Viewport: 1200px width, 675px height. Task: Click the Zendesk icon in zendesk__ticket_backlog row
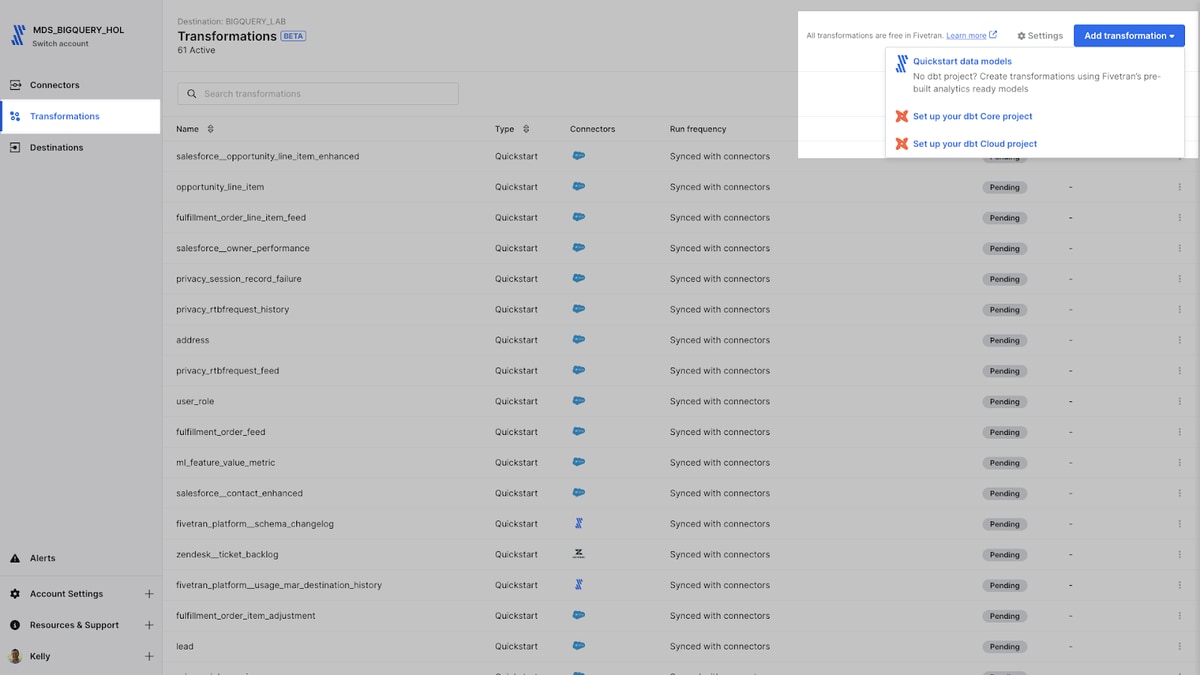tap(578, 554)
